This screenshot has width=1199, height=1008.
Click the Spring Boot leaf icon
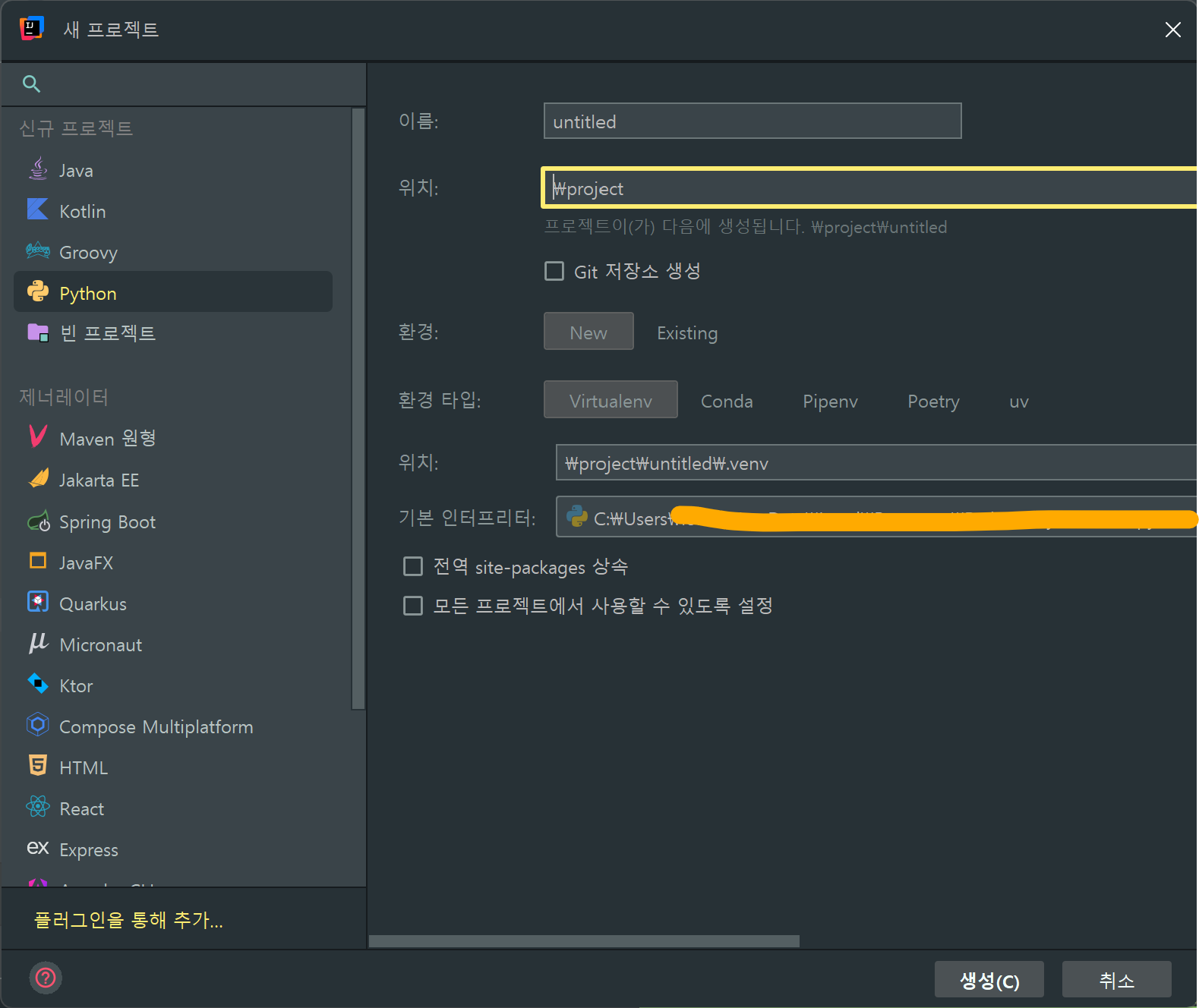tap(38, 521)
